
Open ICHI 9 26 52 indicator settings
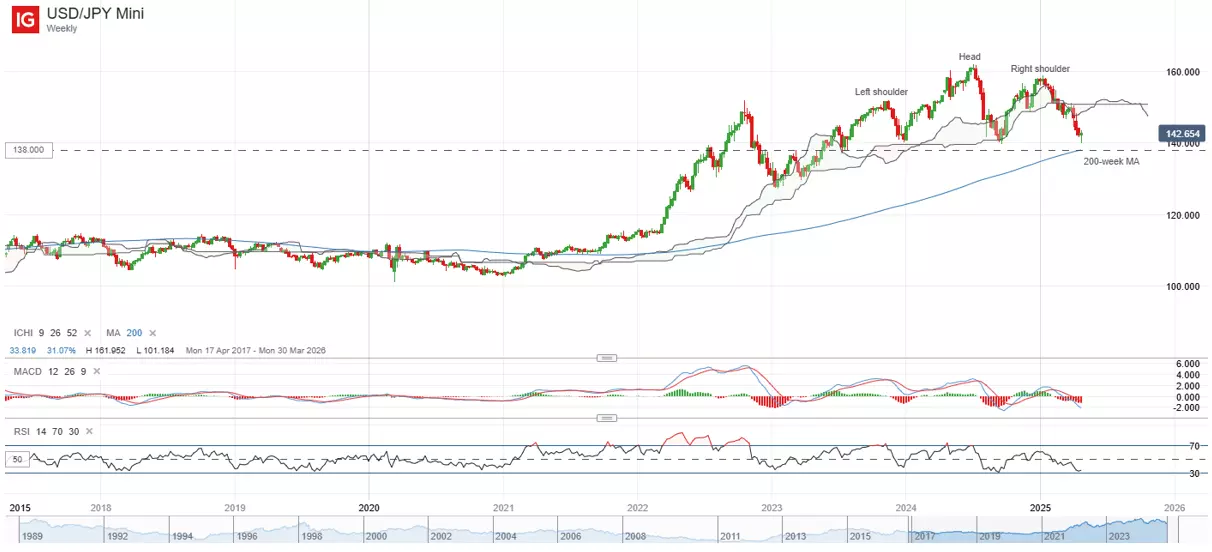45,332
